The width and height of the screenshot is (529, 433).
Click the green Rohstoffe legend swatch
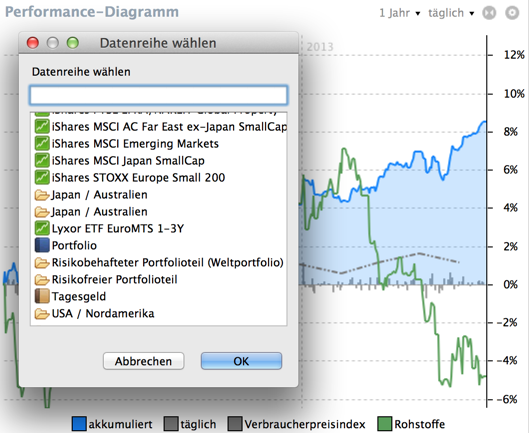(x=385, y=424)
